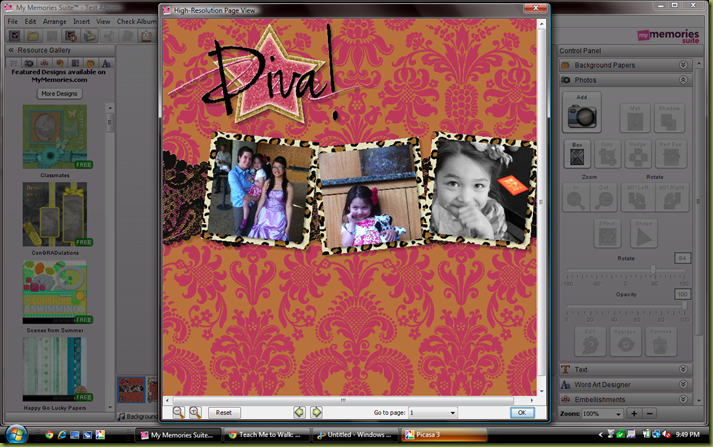Viewport: 713px width, 447px height.
Task: Click OK to close the page view
Action: point(522,412)
